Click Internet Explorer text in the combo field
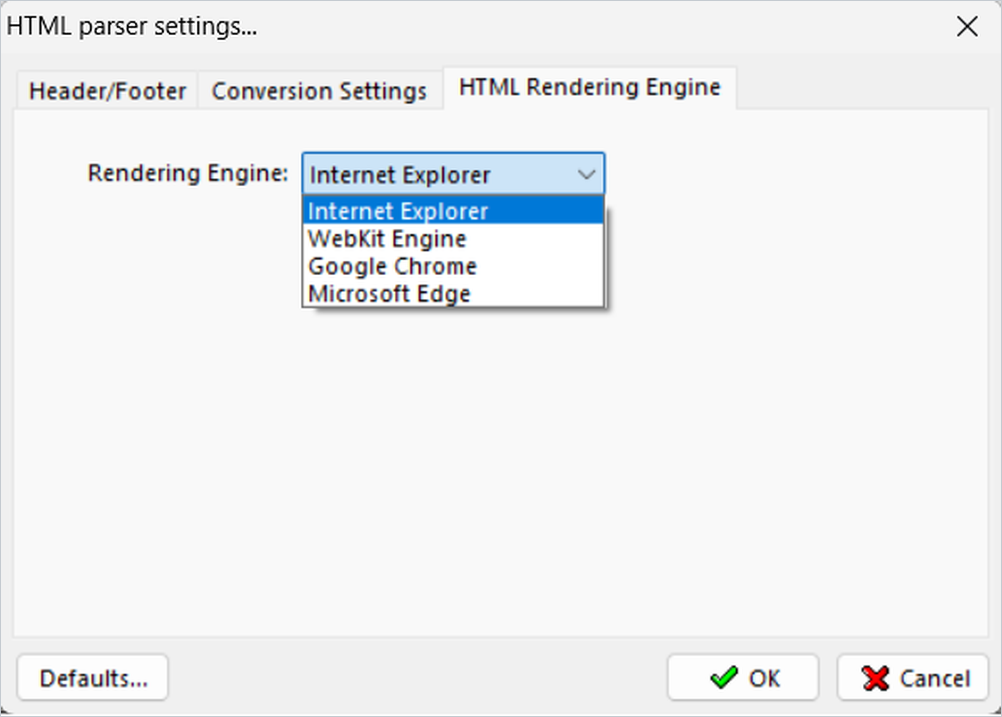 (x=400, y=174)
